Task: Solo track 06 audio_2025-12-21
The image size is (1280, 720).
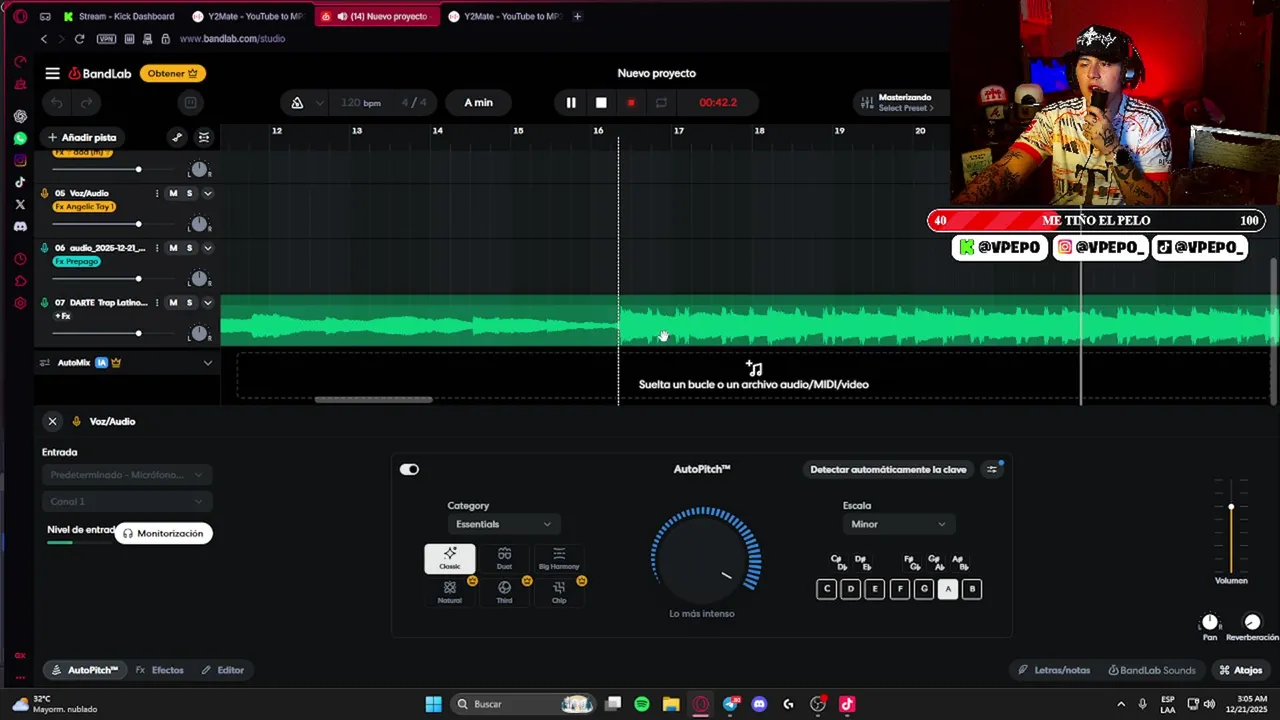Action: pyautogui.click(x=189, y=248)
